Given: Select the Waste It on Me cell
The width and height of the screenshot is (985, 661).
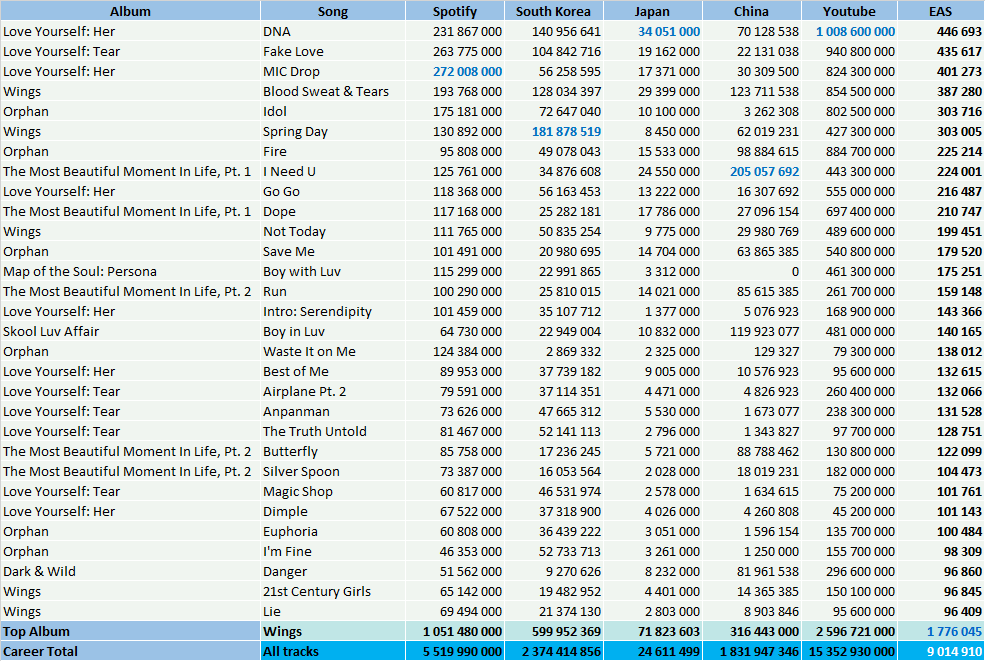Looking at the screenshot, I should click(x=332, y=351).
